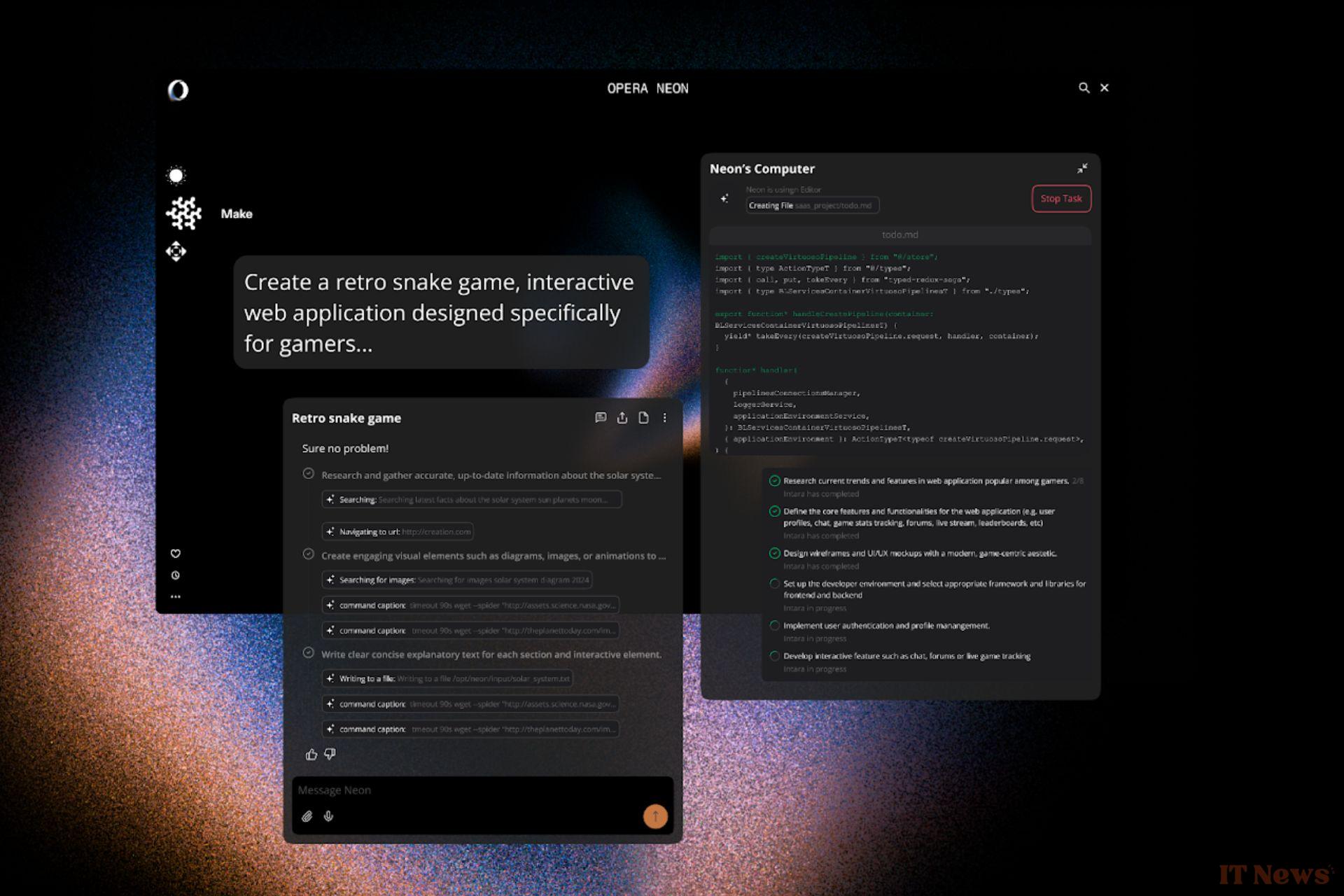Image resolution: width=1344 pixels, height=896 pixels.
Task: Click the sun icon at the top of sidebar
Action: pos(176,174)
